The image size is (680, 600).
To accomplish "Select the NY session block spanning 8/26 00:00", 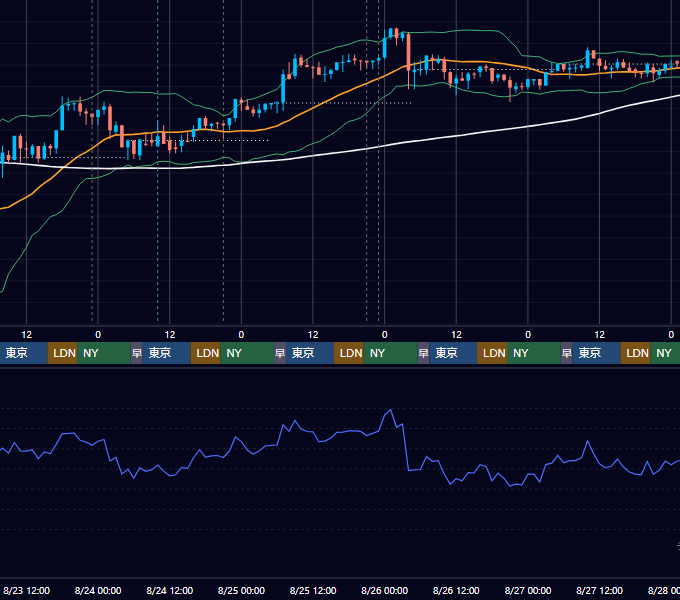I will pos(390,353).
